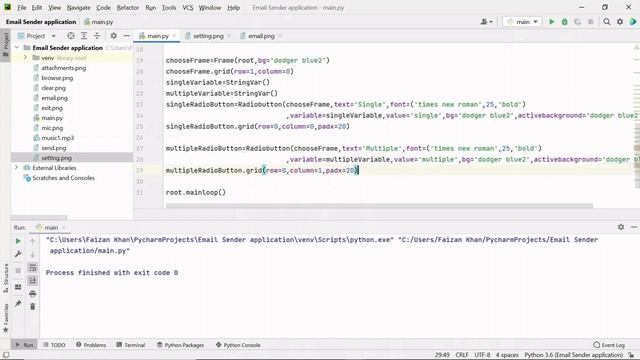Expand External Libraries node

point(17,168)
